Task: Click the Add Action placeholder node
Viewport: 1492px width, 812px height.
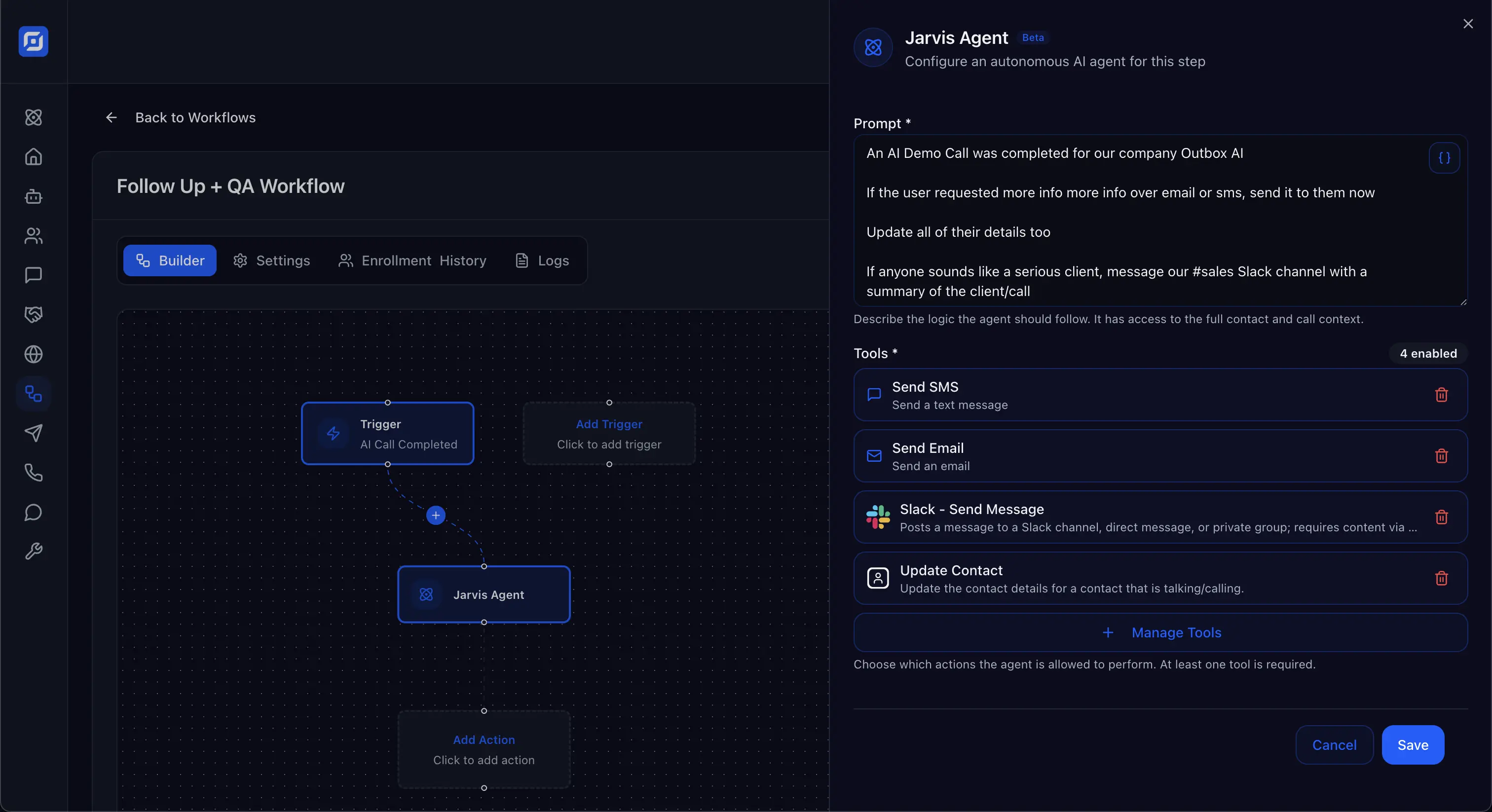Action: tap(484, 749)
